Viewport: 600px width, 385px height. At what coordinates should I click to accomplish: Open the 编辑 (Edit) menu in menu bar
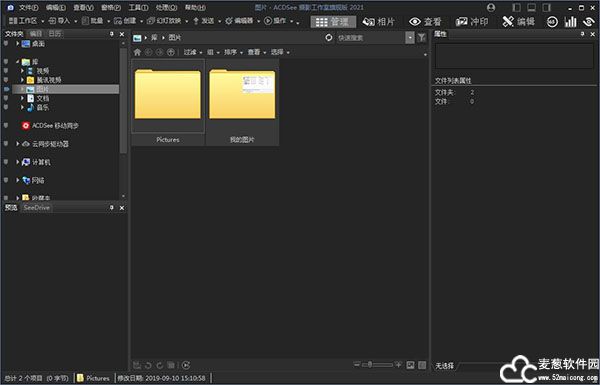point(56,7)
